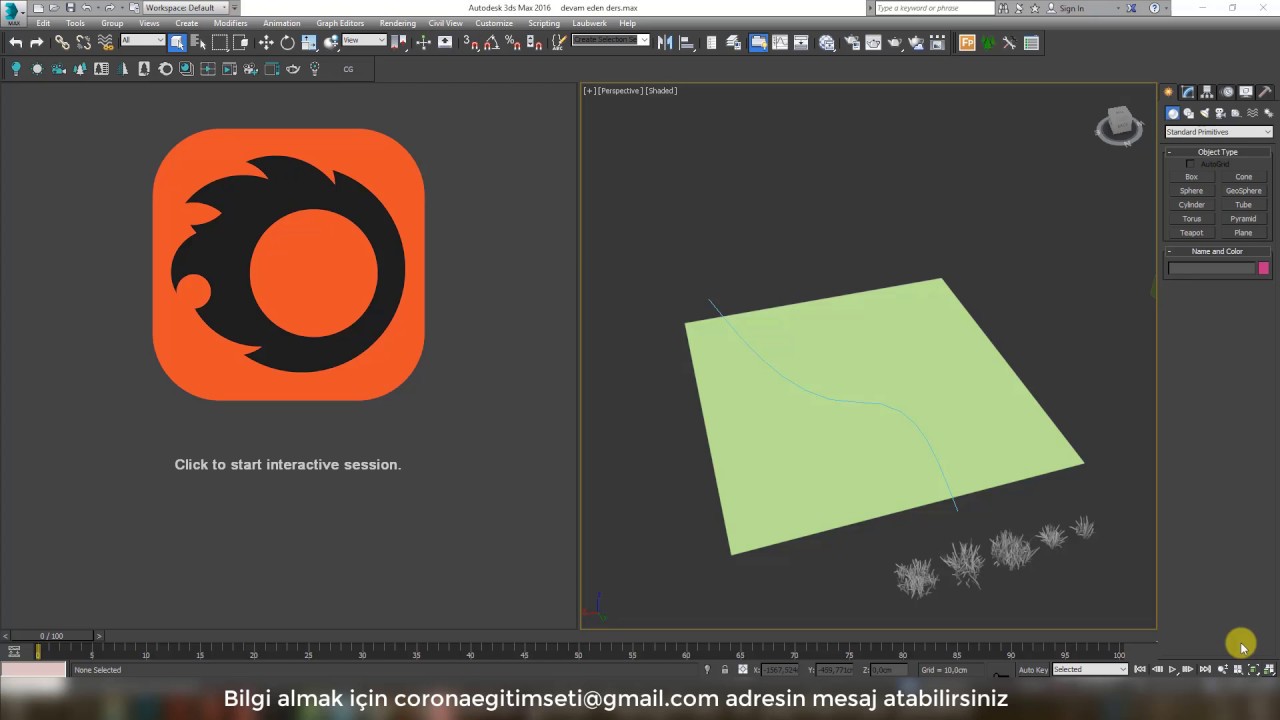Click the time slider 0 / 100 handle
The width and height of the screenshot is (1280, 720).
click(51, 636)
